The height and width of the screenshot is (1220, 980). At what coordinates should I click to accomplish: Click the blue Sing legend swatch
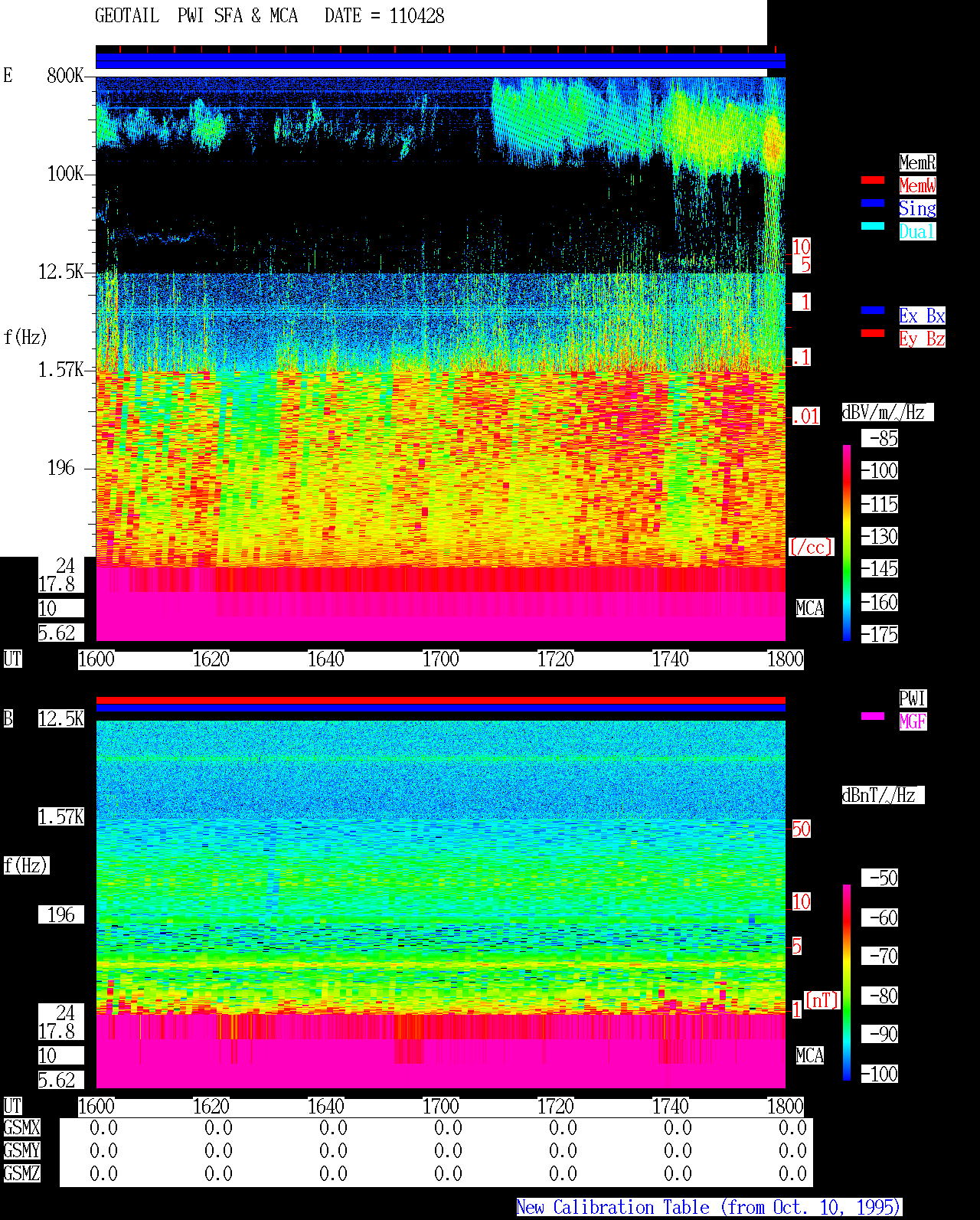873,203
